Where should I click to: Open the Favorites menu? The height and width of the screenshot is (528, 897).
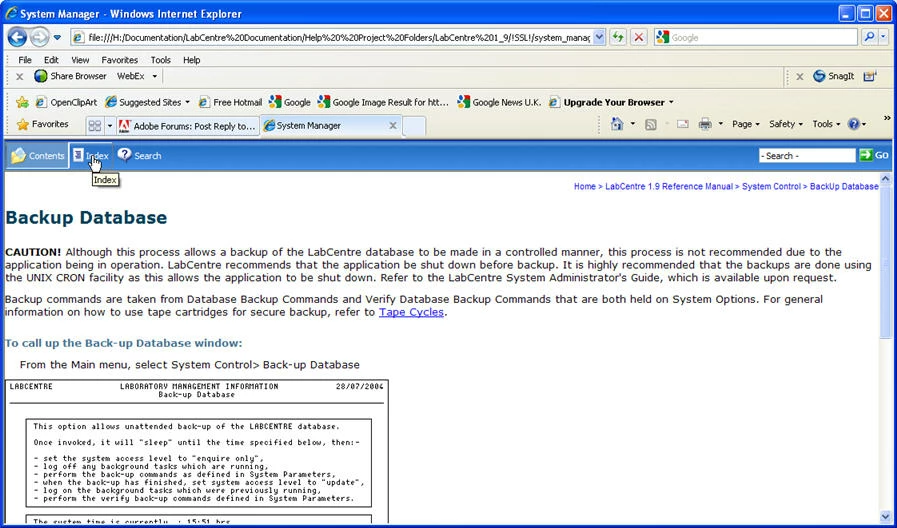[x=120, y=60]
